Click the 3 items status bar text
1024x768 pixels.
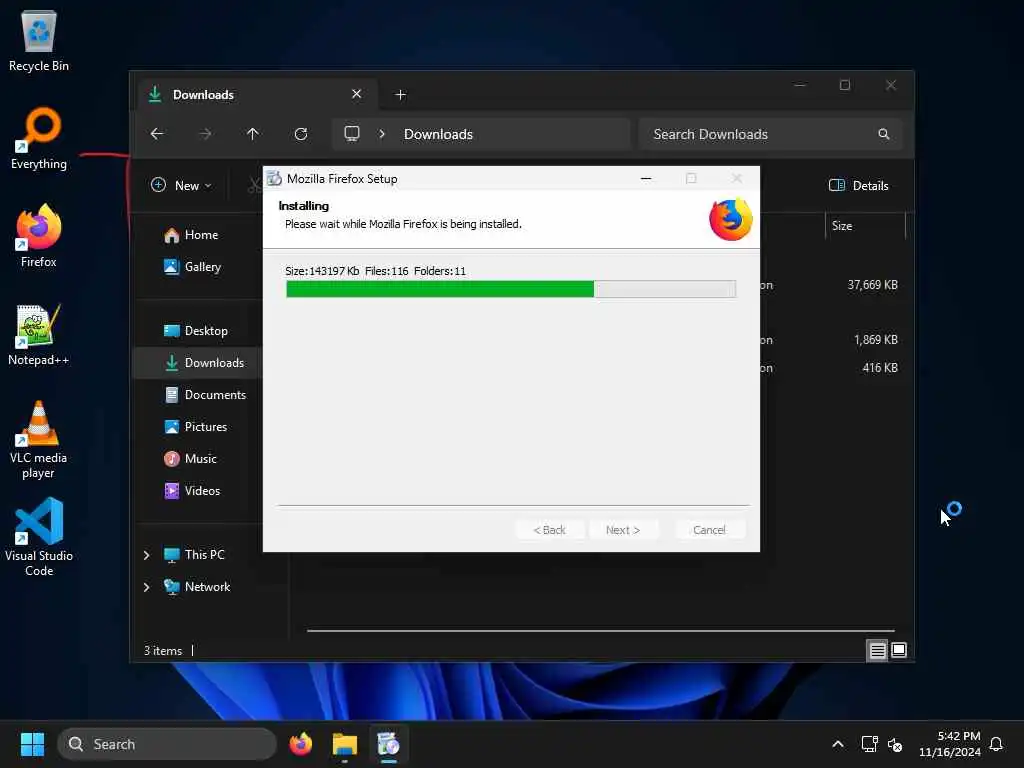pos(163,650)
